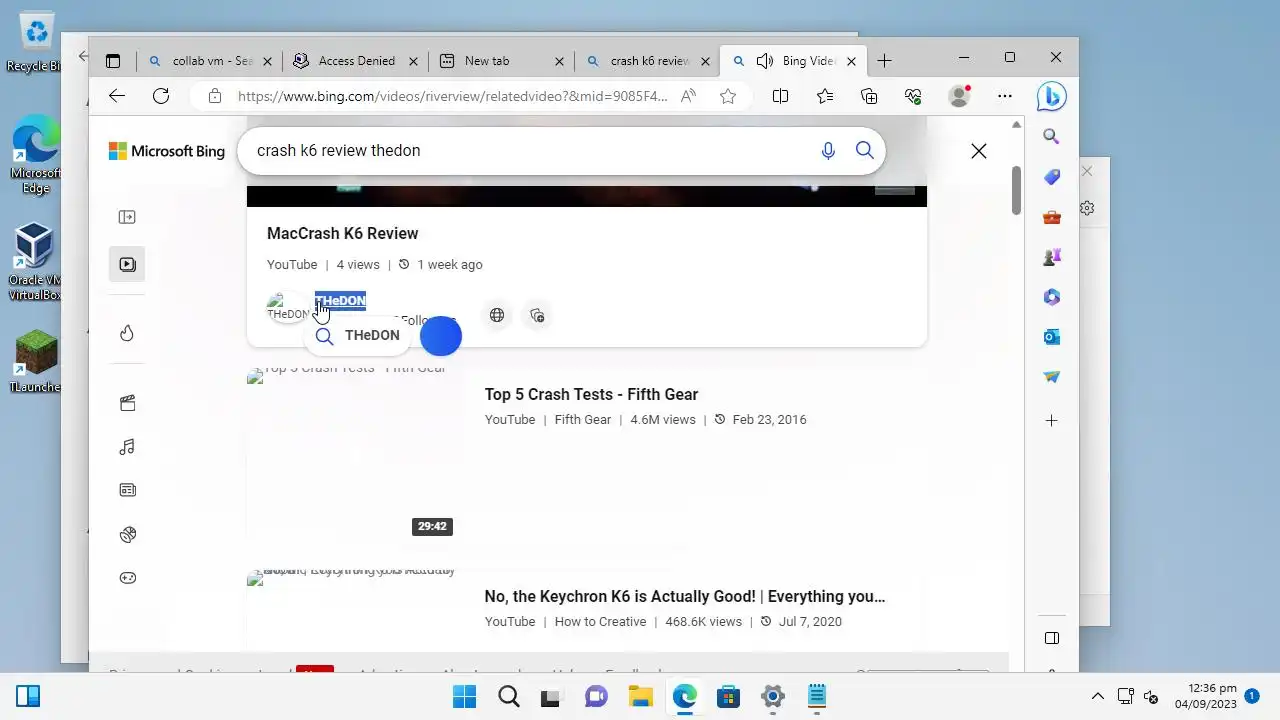The width and height of the screenshot is (1280, 720).
Task: Click the Edge back navigation arrow
Action: (117, 96)
